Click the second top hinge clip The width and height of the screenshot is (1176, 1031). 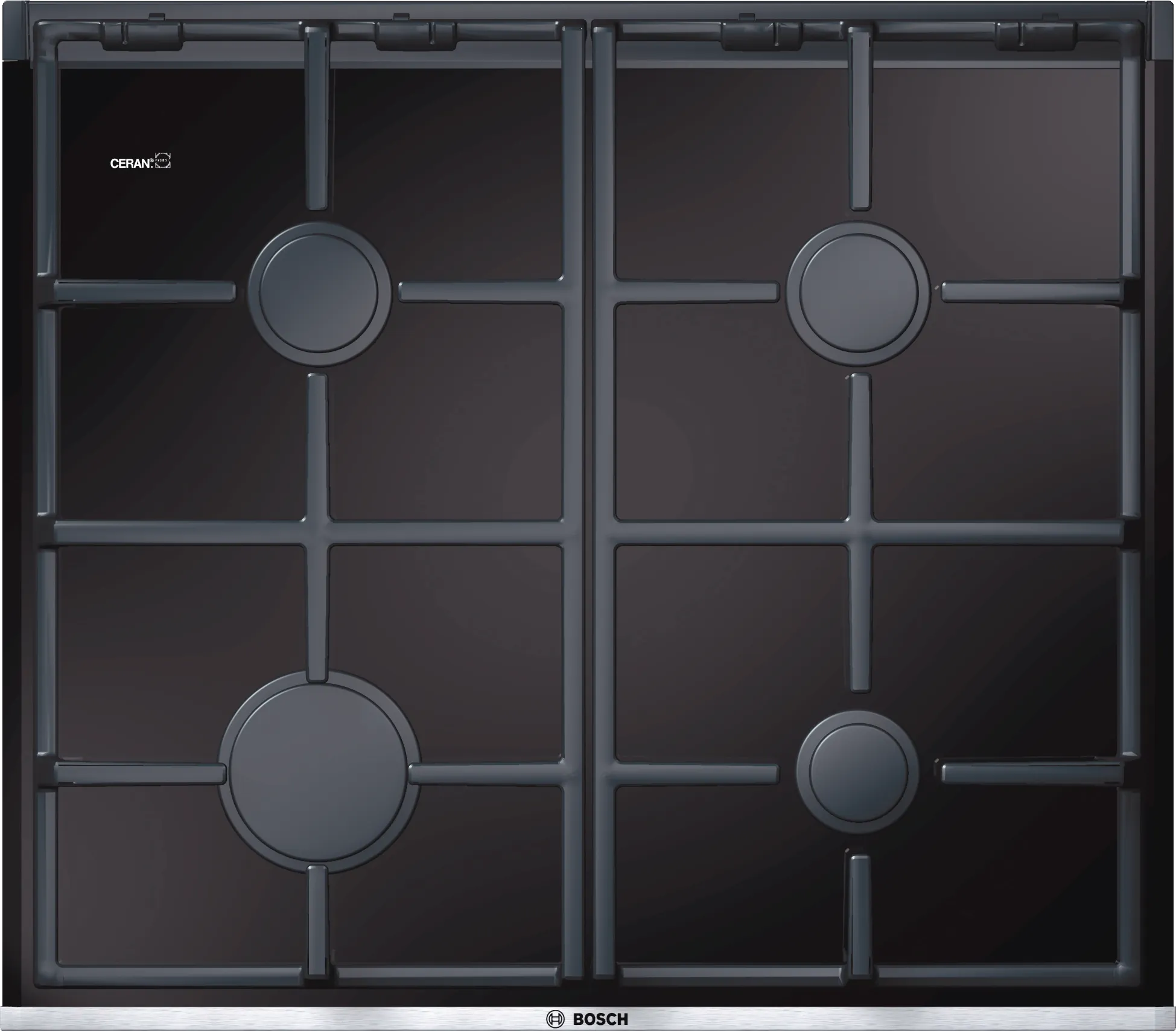click(415, 36)
